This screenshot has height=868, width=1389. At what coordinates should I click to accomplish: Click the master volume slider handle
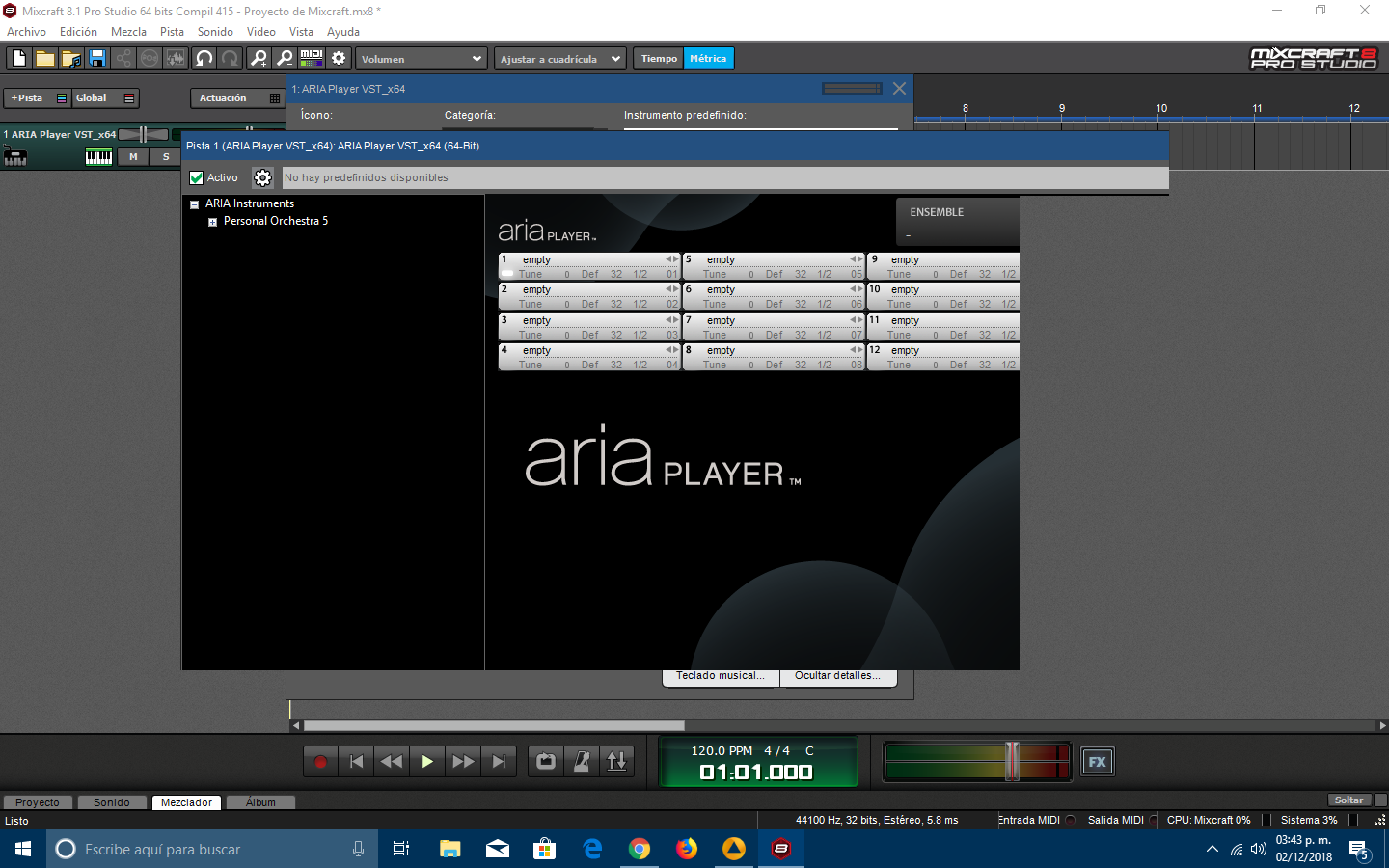[1012, 762]
